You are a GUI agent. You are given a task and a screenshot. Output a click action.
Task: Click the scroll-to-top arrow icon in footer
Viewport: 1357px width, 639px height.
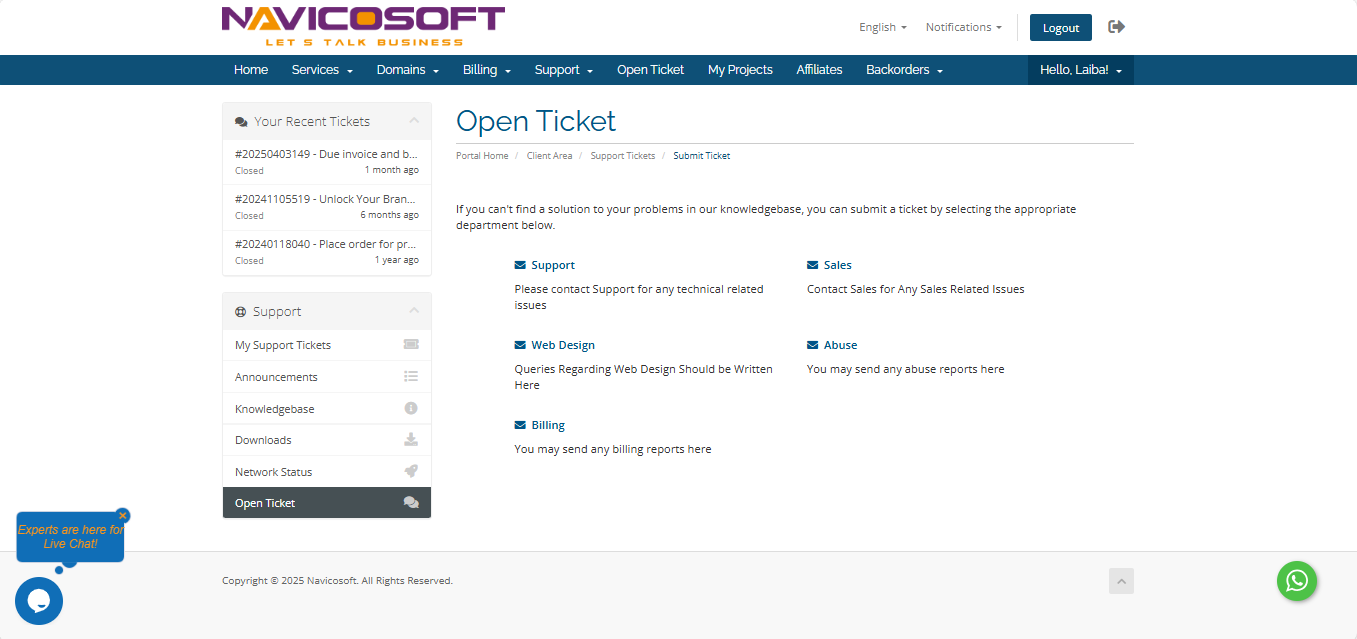(x=1121, y=581)
